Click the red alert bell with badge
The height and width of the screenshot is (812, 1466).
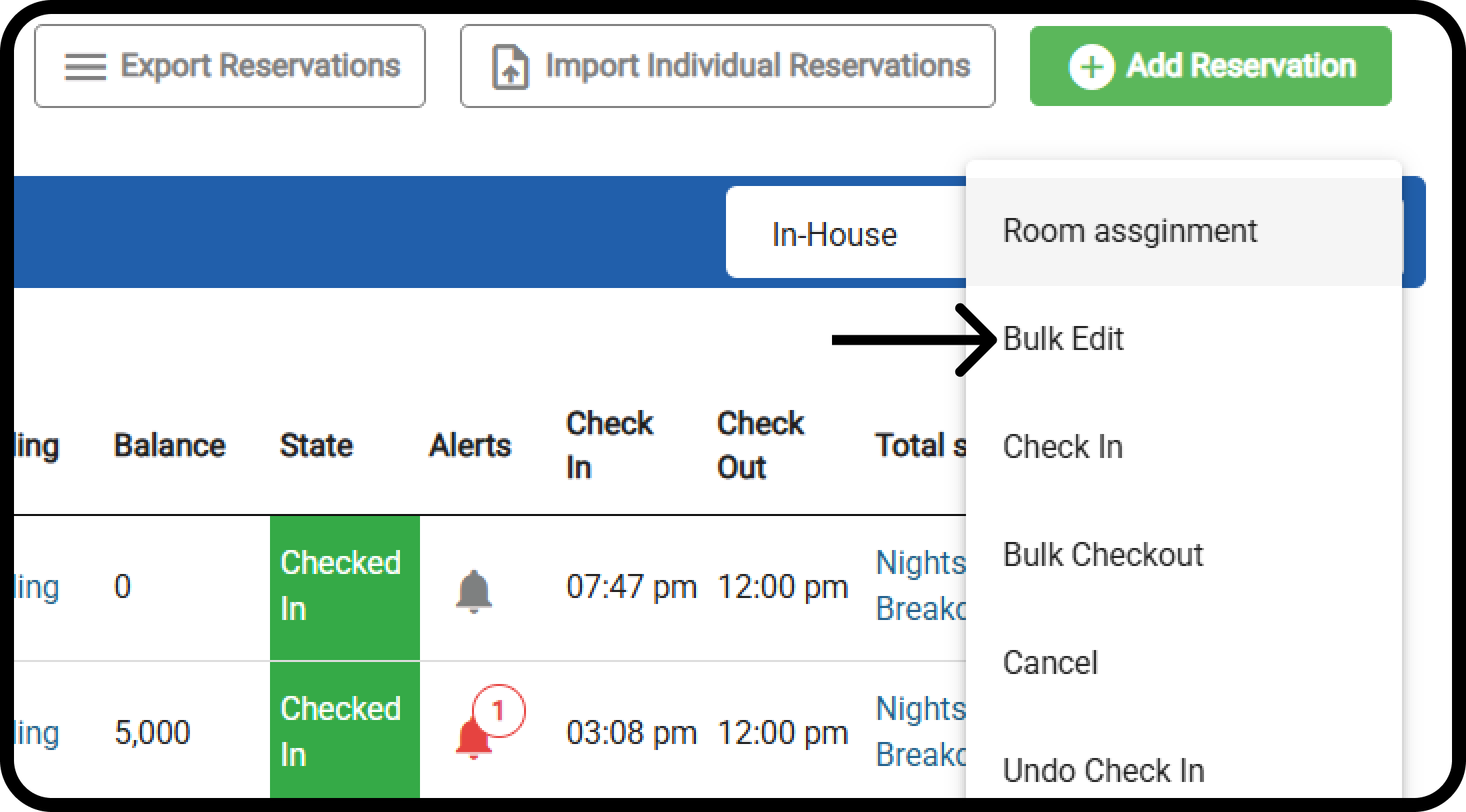(490, 723)
